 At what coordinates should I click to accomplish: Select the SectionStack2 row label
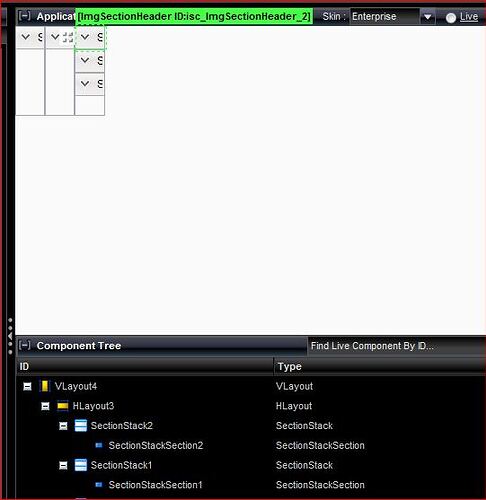coord(122,426)
